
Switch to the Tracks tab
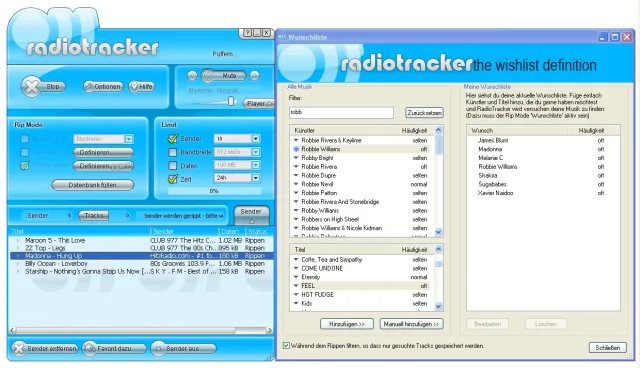pyautogui.click(x=94, y=215)
